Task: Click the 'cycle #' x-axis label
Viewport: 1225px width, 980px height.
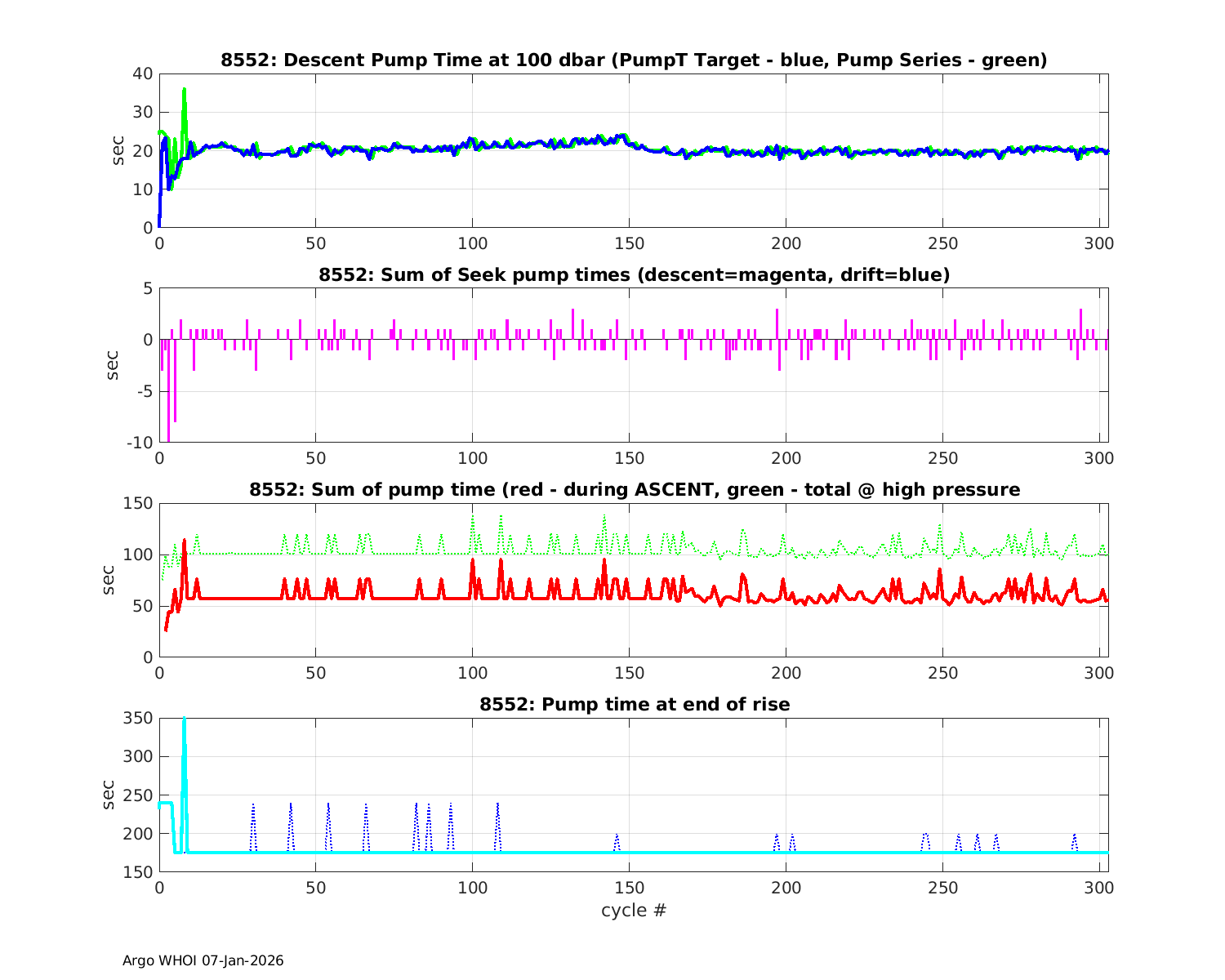Action: tap(634, 910)
